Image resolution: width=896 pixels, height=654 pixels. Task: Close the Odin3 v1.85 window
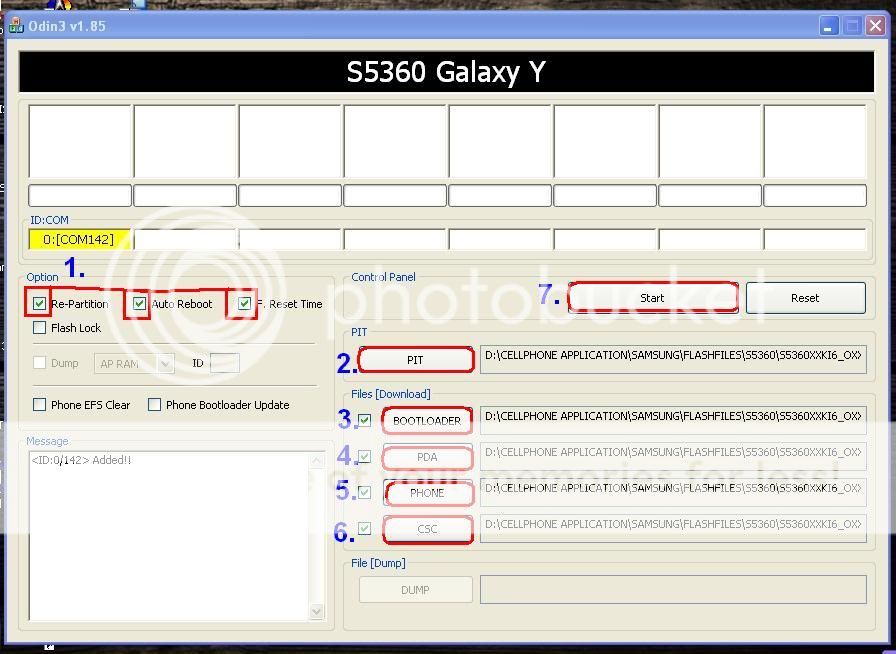875,26
